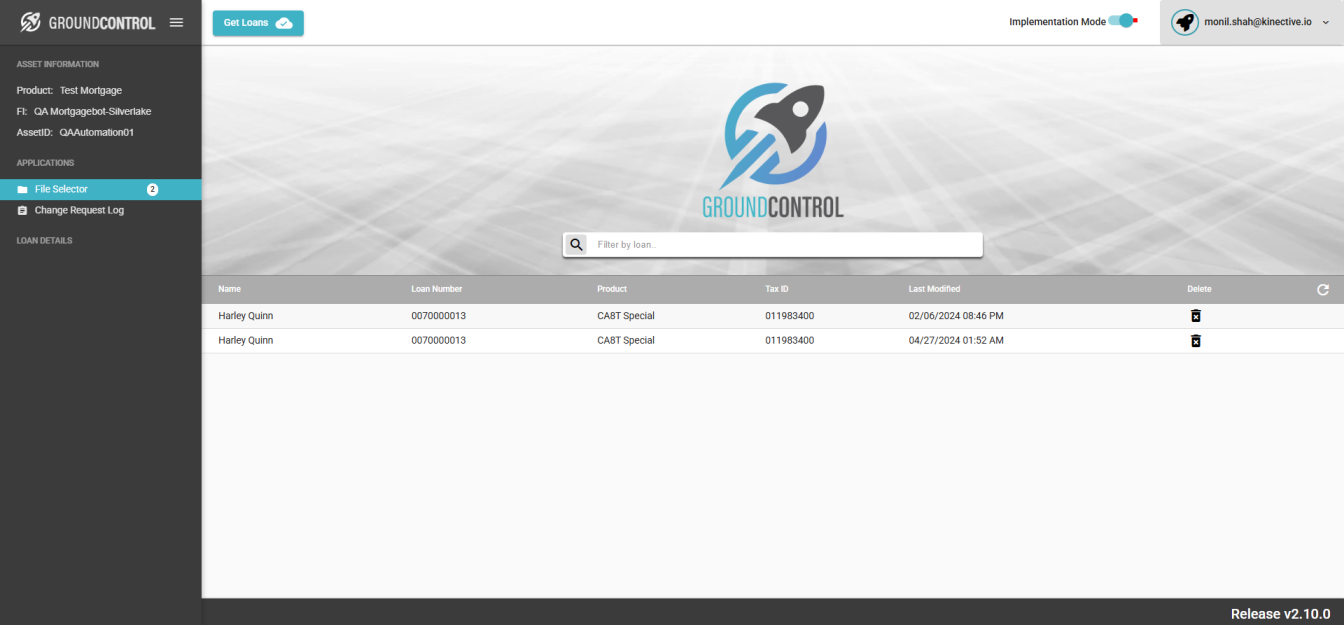
Task: Click the Get Loans button
Action: pyautogui.click(x=258, y=23)
